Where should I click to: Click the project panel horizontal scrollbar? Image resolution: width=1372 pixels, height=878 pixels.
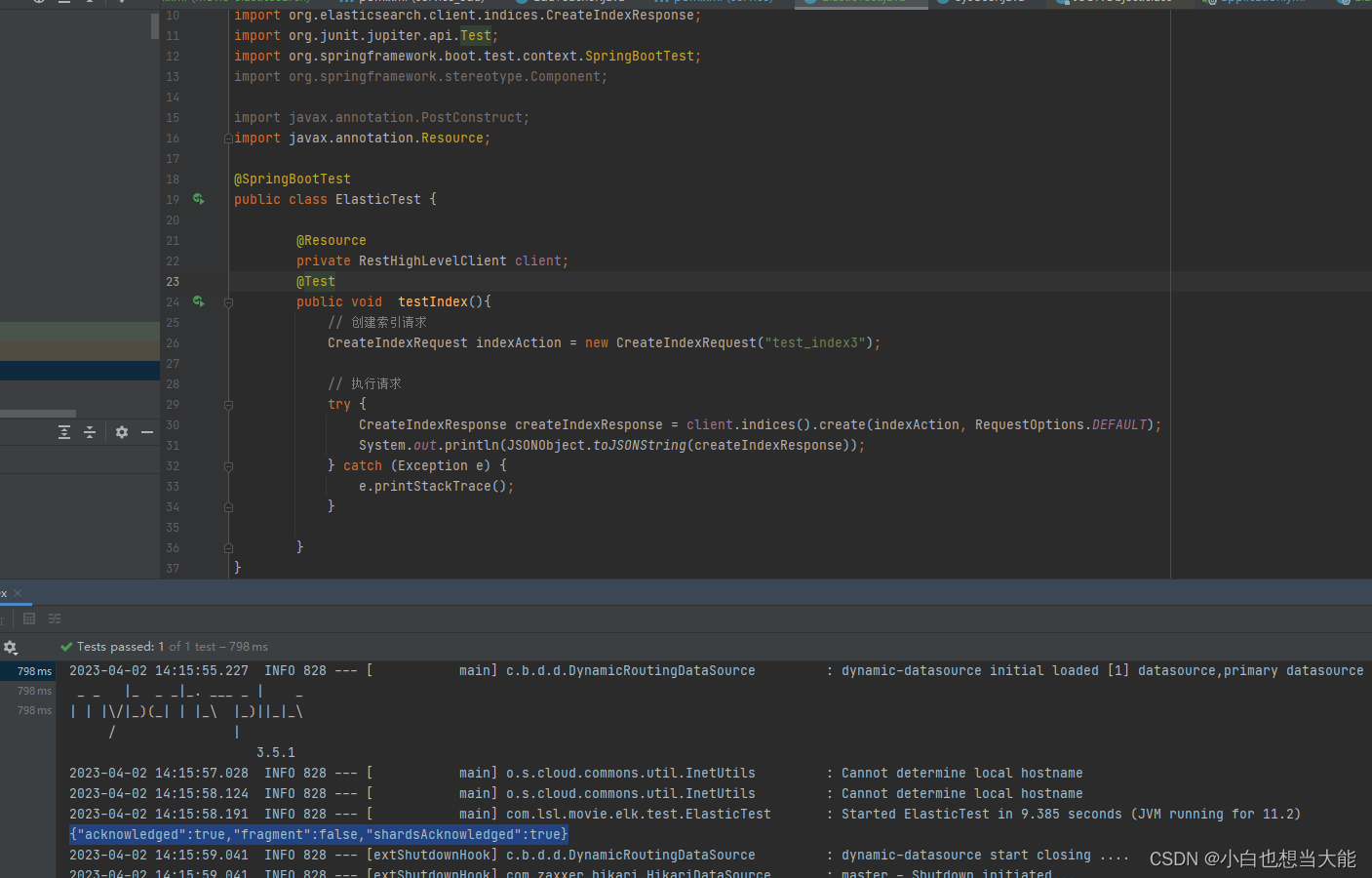click(x=38, y=414)
